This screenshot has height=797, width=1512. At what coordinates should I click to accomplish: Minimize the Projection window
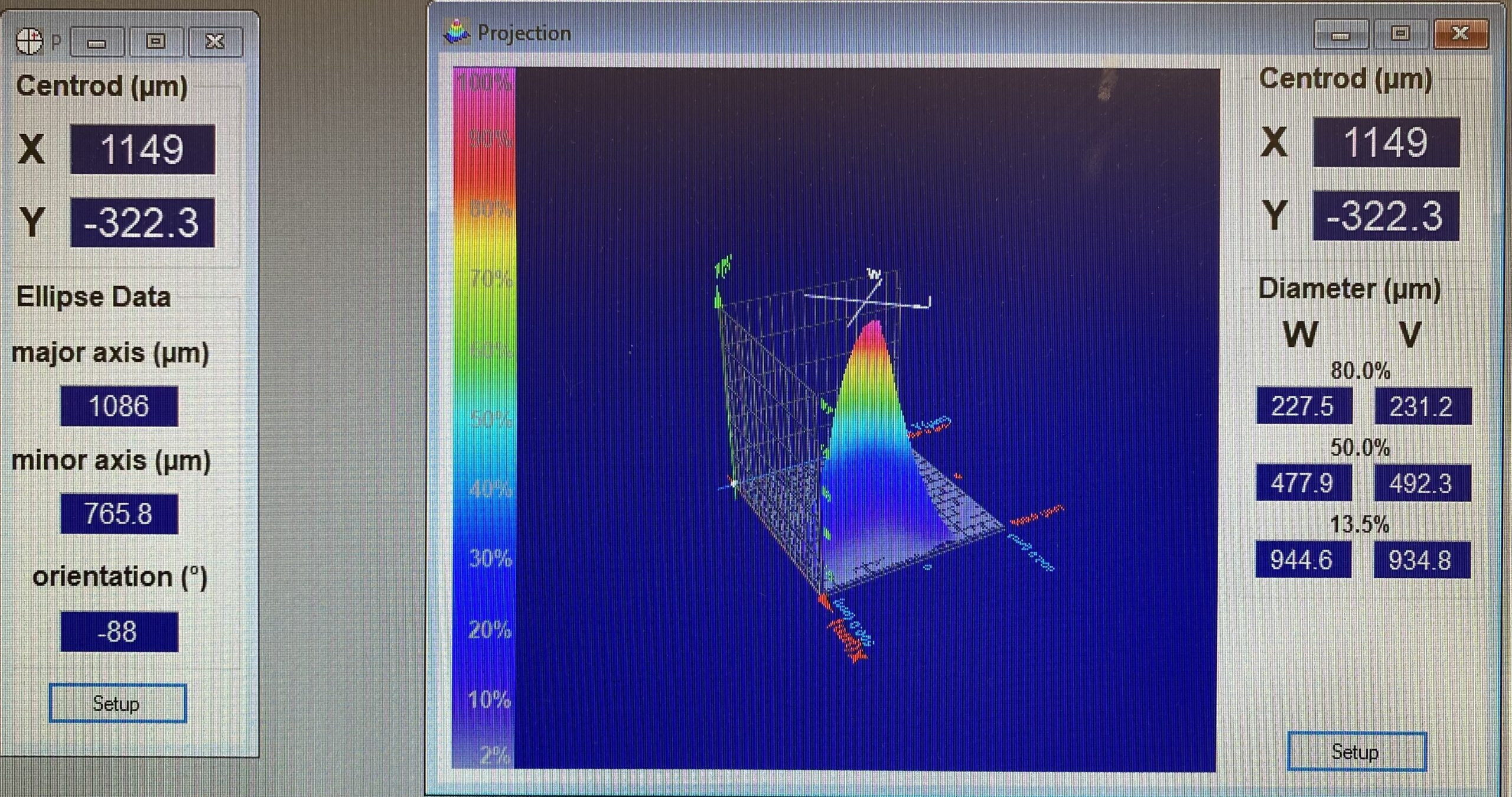point(1341,34)
